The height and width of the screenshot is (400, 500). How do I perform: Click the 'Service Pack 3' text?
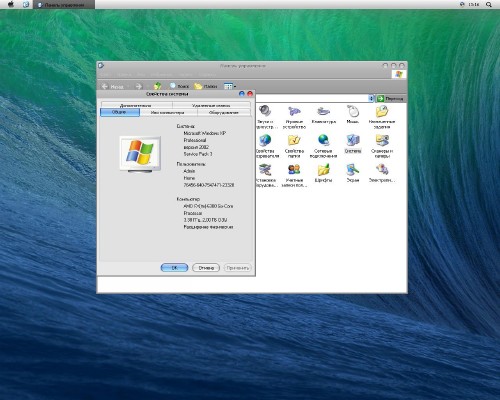click(x=198, y=154)
